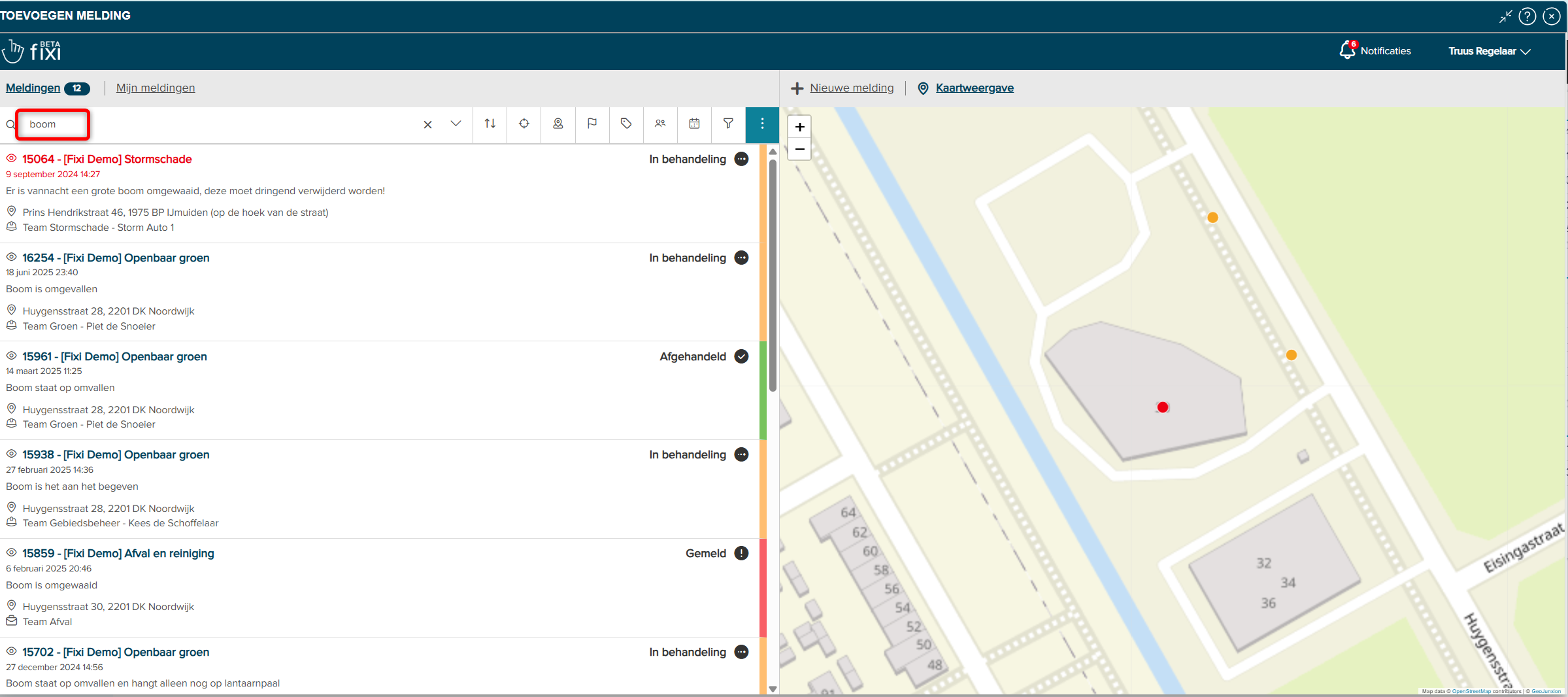This screenshot has width=1568, height=697.
Task: Toggle eye icon for melding 15702
Action: coord(11,651)
